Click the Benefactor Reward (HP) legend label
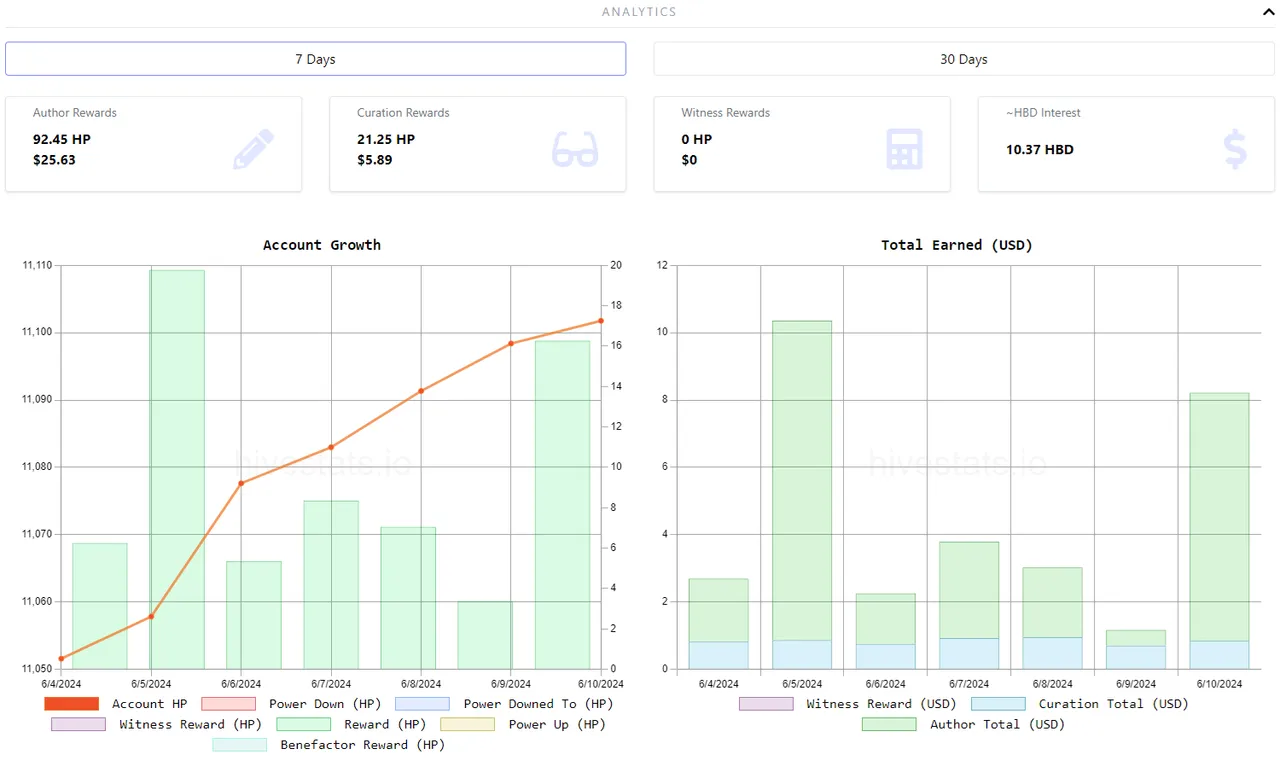The height and width of the screenshot is (759, 1280). click(362, 745)
